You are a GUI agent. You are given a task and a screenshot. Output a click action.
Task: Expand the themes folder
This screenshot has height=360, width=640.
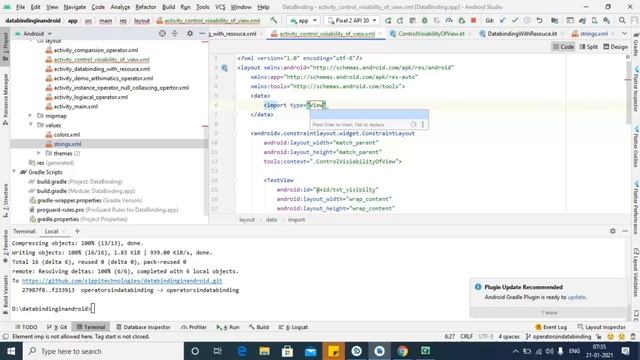tap(39, 153)
